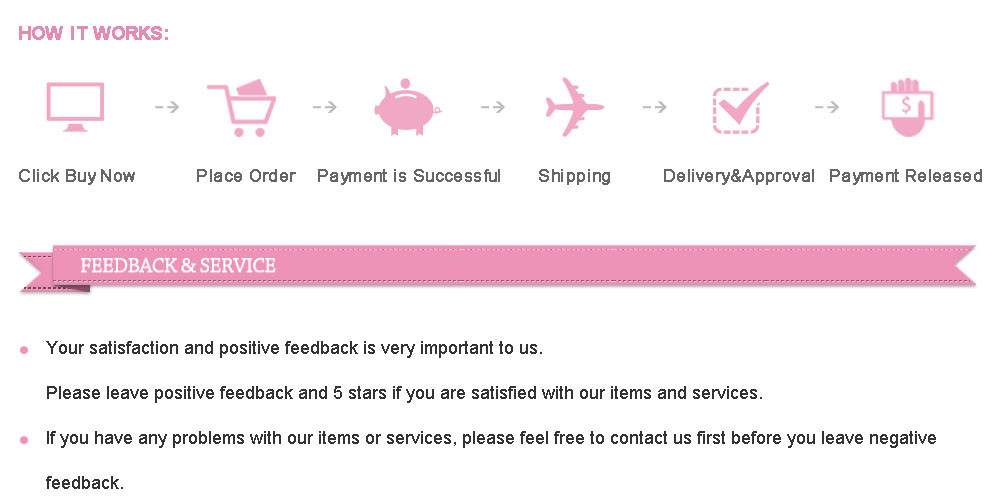Click the shopping cart icon
1000x504 pixels.
click(x=241, y=107)
